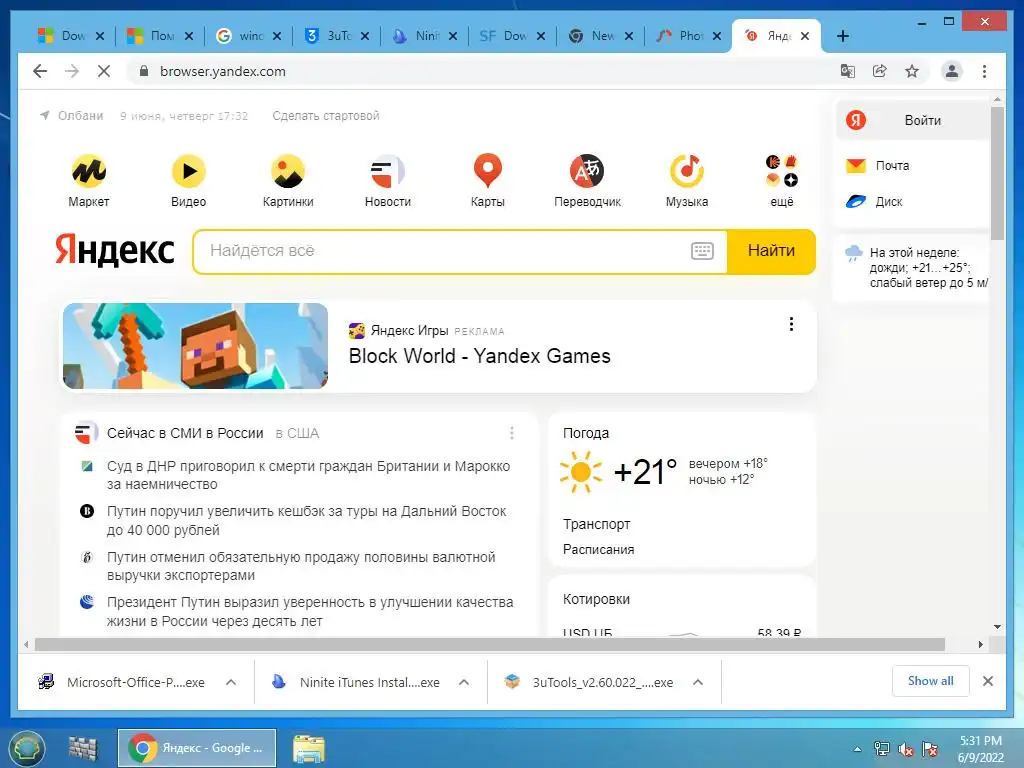Click the Windows Start button
1024x768 pixels.
click(x=26, y=748)
